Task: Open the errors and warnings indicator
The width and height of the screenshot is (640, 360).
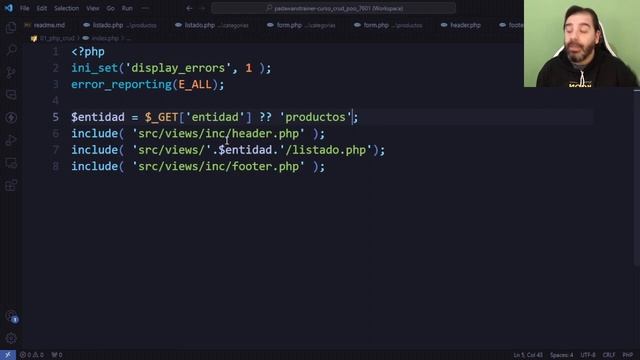Action: click(32, 355)
